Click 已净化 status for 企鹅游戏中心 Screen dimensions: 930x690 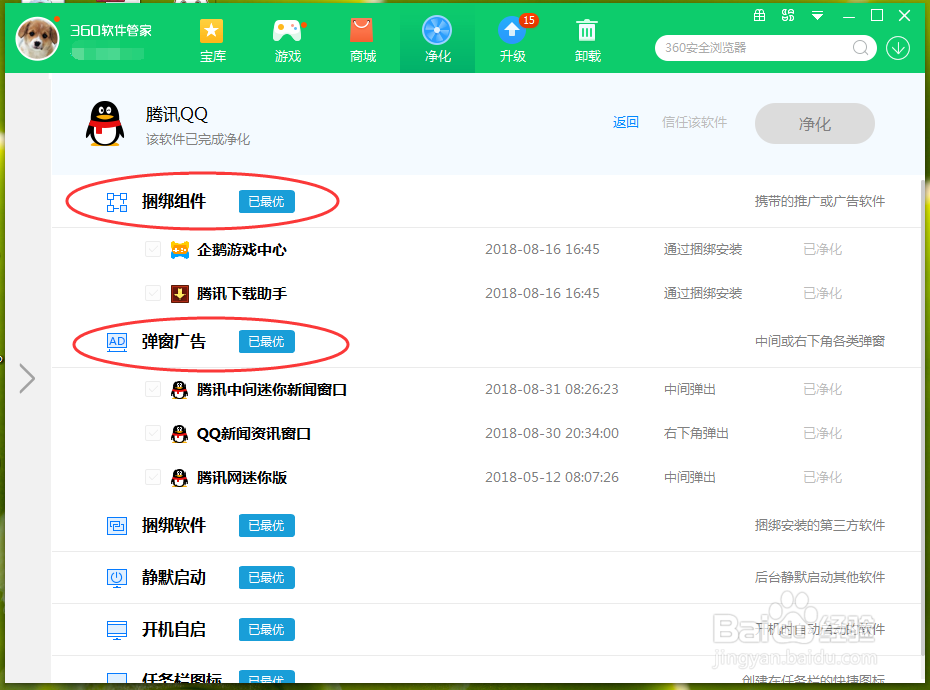tap(822, 249)
